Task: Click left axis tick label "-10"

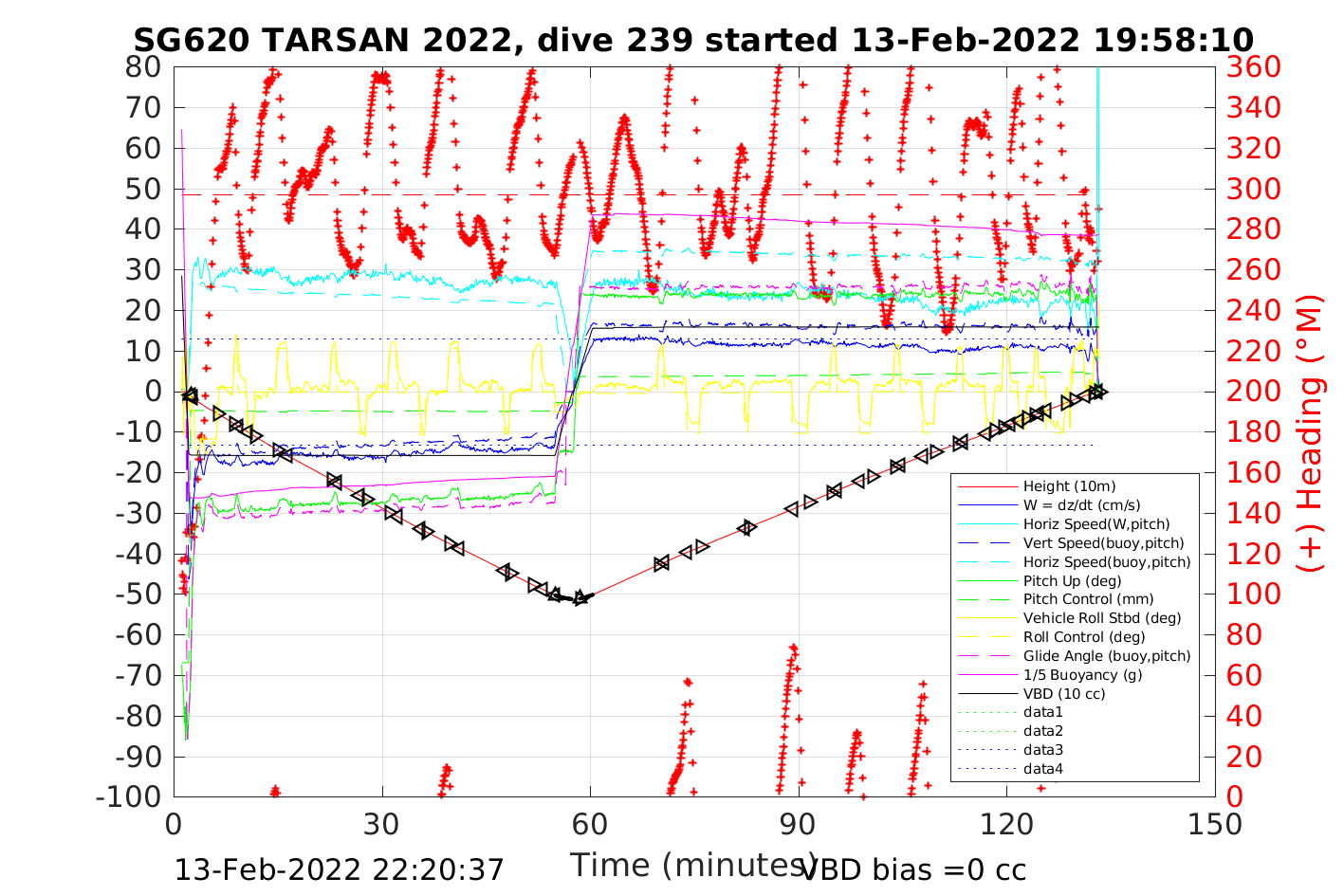Action: 138,431
